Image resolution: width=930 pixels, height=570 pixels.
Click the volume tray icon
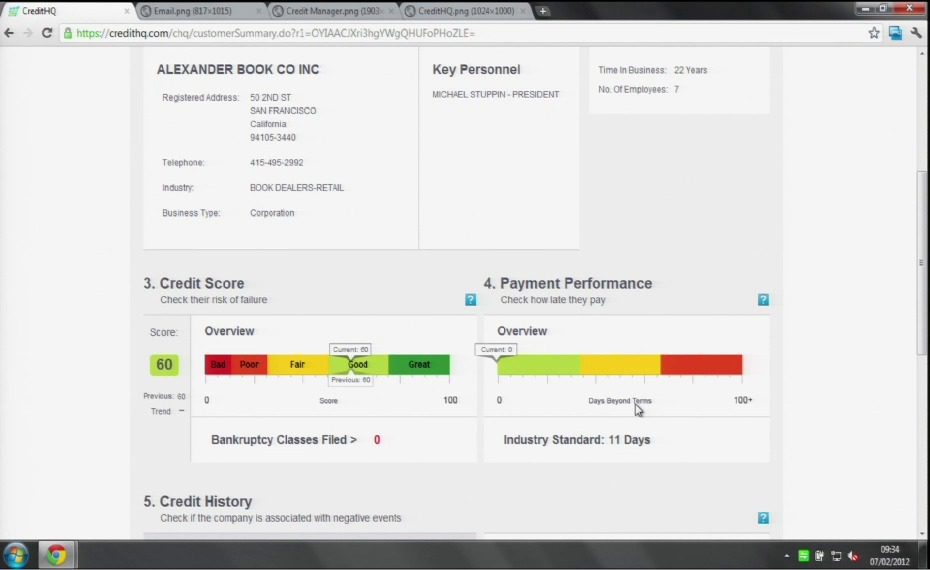[853, 556]
